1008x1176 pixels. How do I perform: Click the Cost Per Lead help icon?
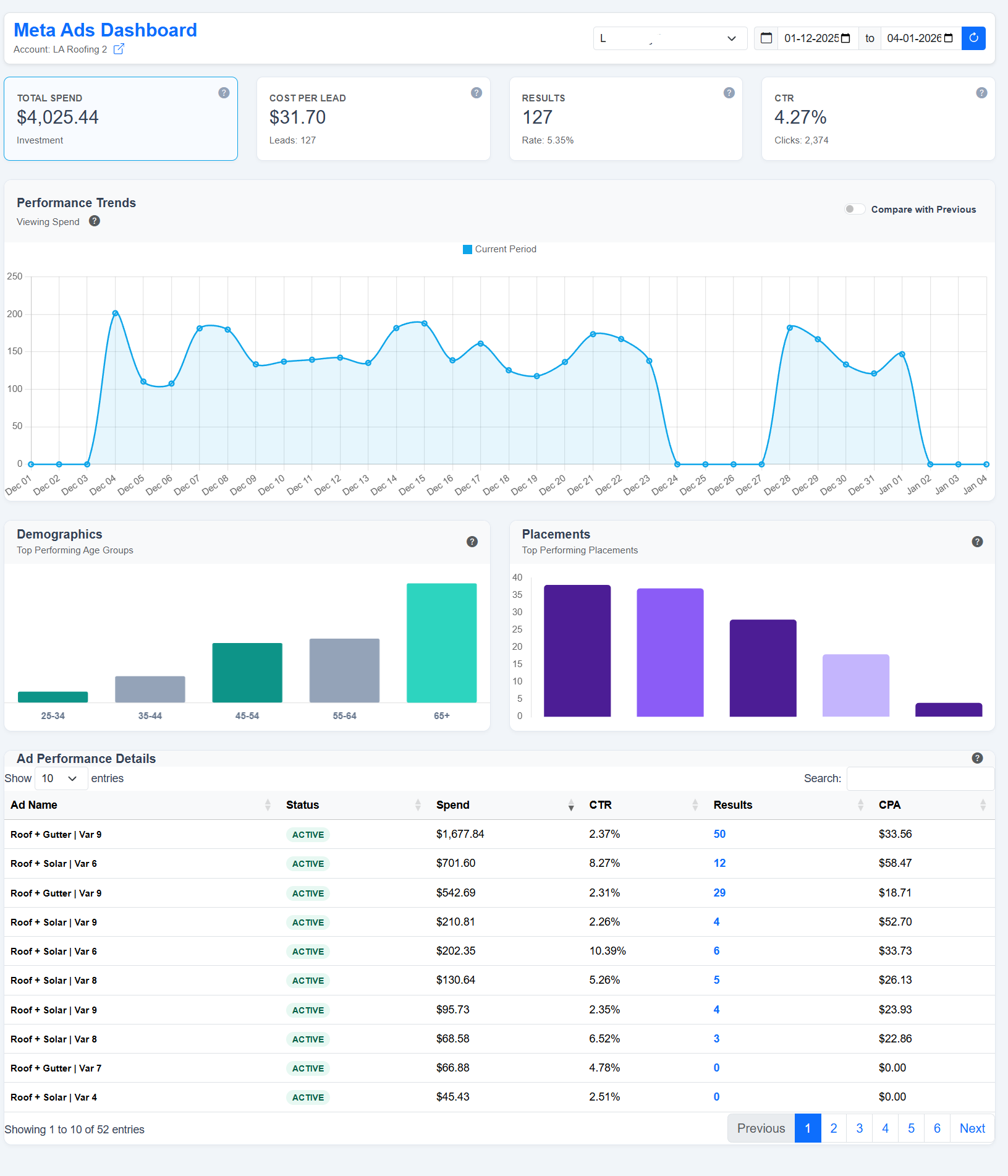(x=475, y=92)
